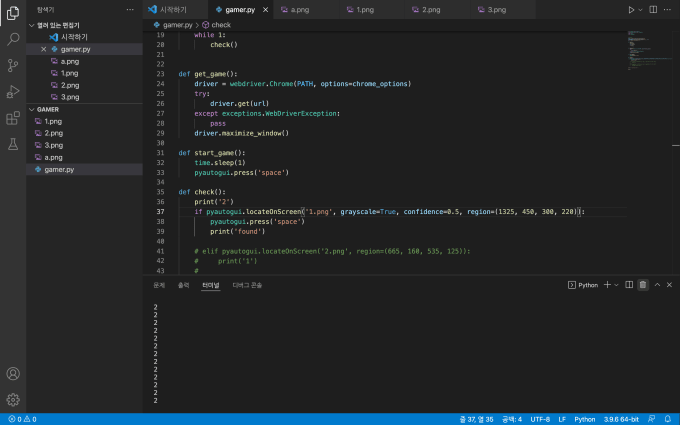Select 3.png in open editors list
This screenshot has height=425, width=680.
[85, 97]
